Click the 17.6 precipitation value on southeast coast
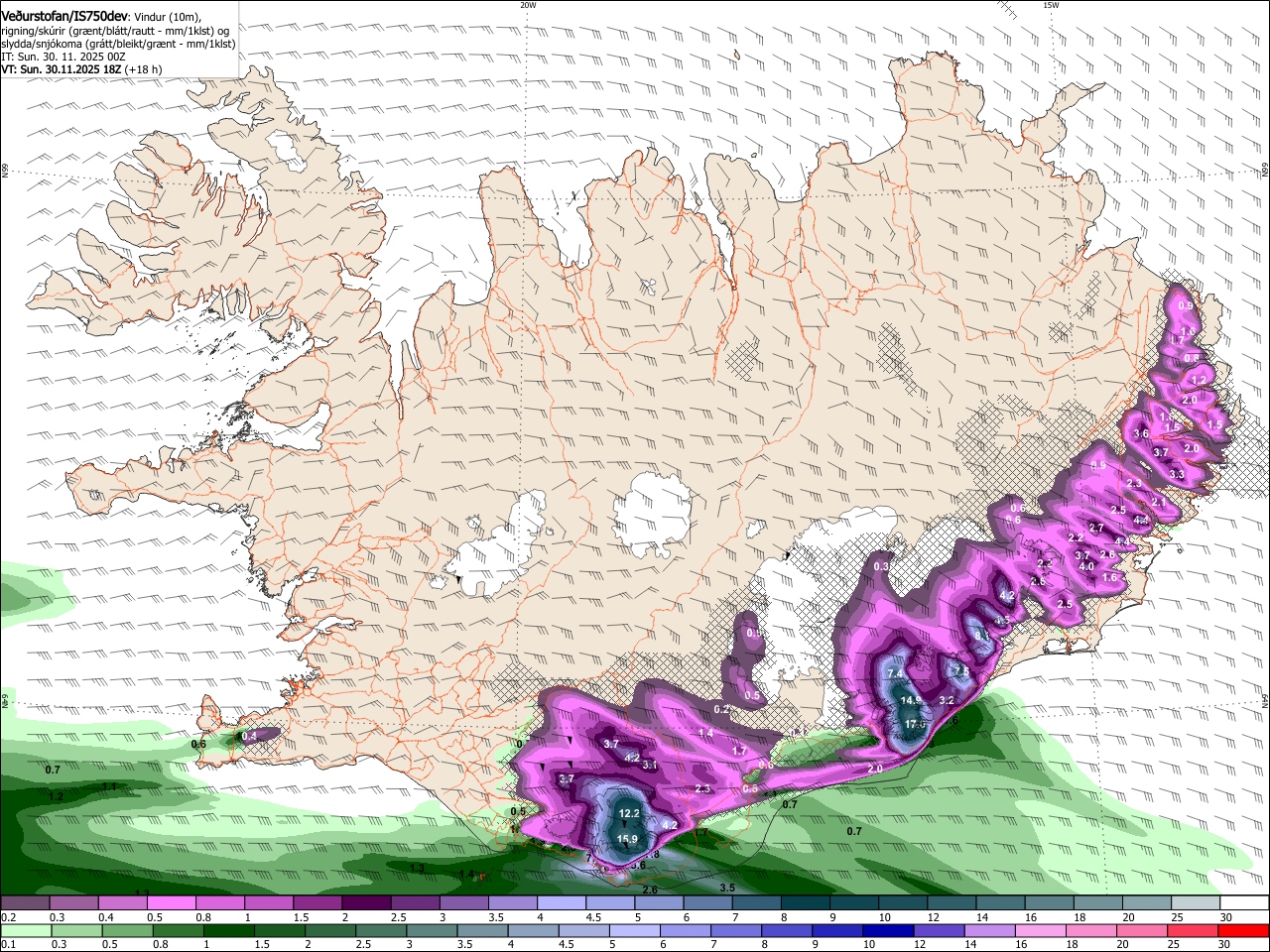This screenshot has width=1270, height=952. pos(915,724)
